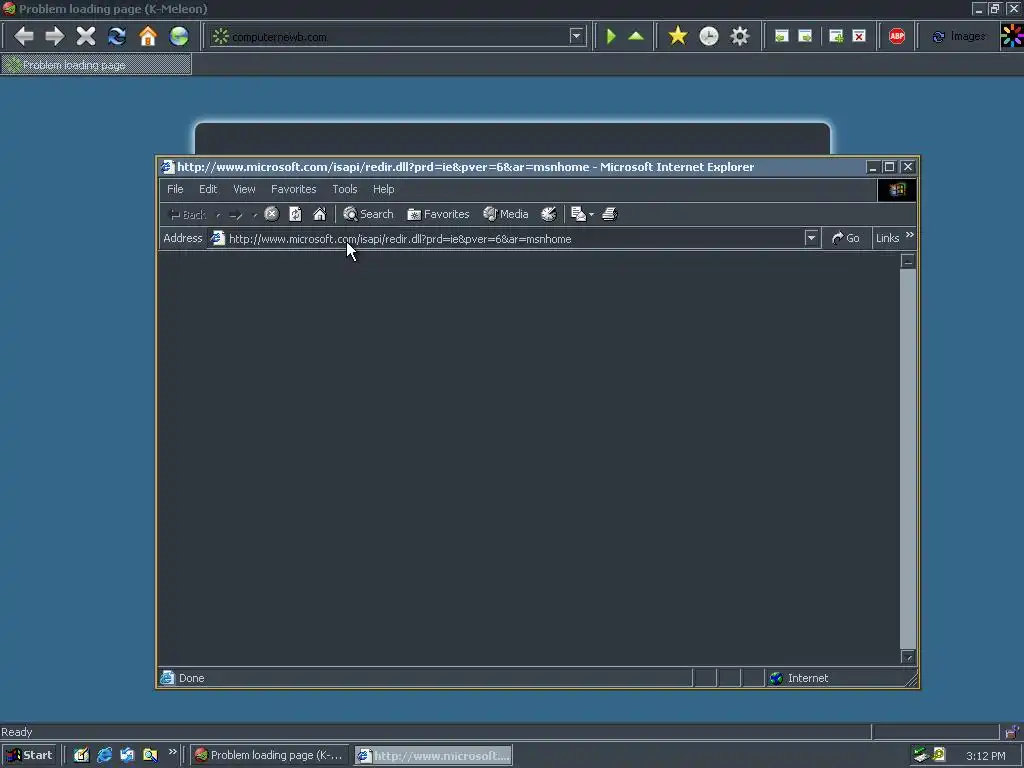The height and width of the screenshot is (768, 1024).
Task: Expand IE address bar dropdown
Action: point(811,238)
